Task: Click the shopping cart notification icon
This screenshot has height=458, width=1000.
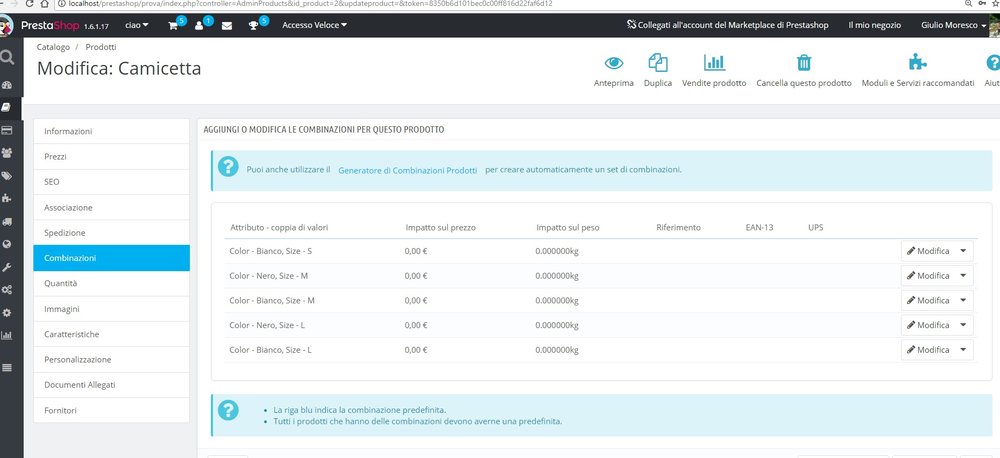Action: [x=173, y=26]
